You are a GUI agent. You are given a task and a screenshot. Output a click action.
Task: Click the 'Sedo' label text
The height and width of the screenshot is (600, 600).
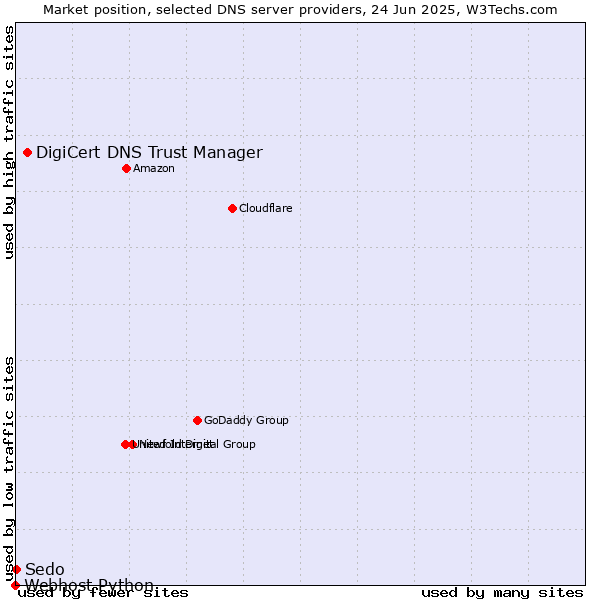coord(45,569)
